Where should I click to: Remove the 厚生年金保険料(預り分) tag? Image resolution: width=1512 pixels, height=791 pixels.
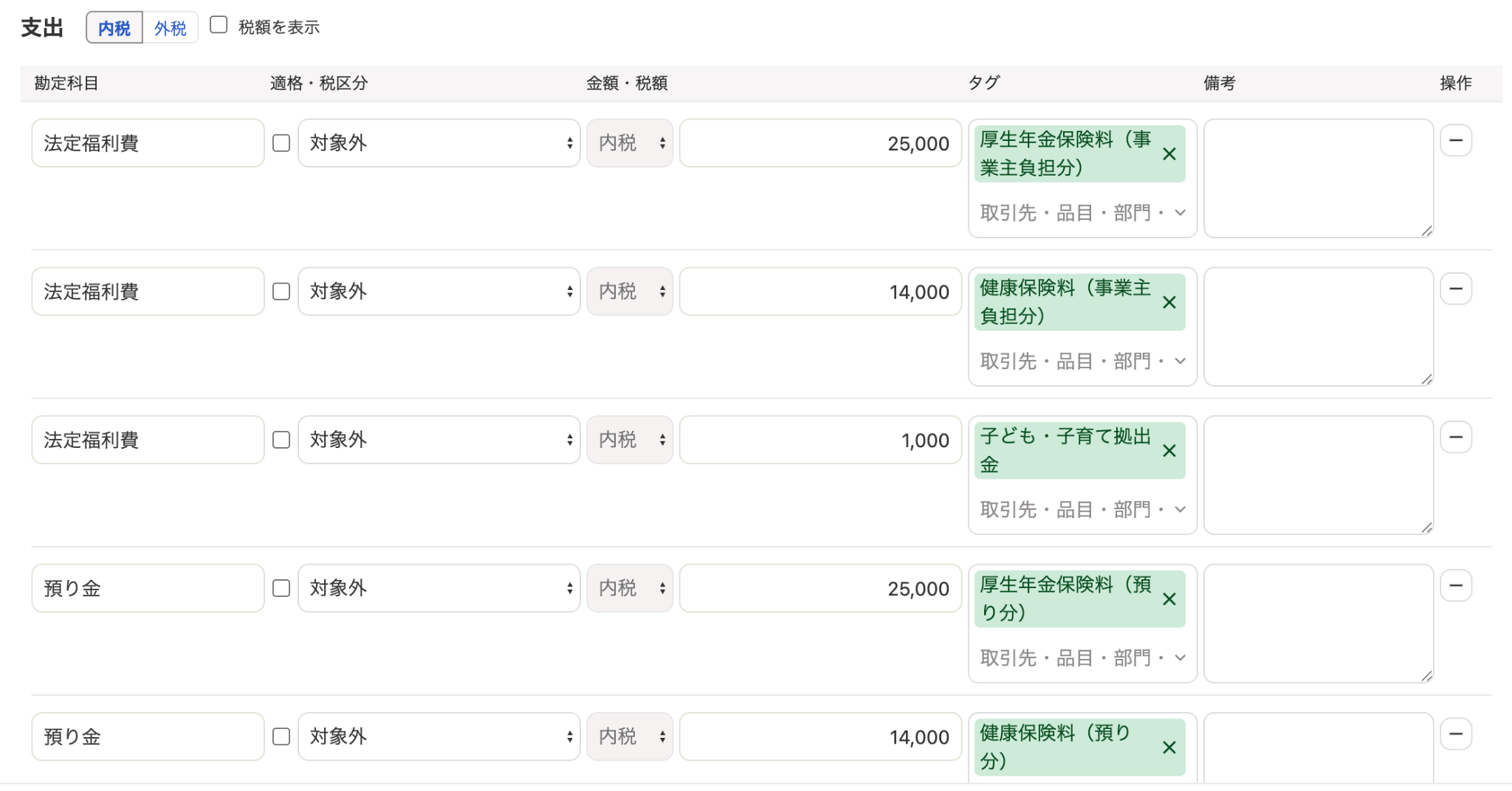pos(1169,599)
